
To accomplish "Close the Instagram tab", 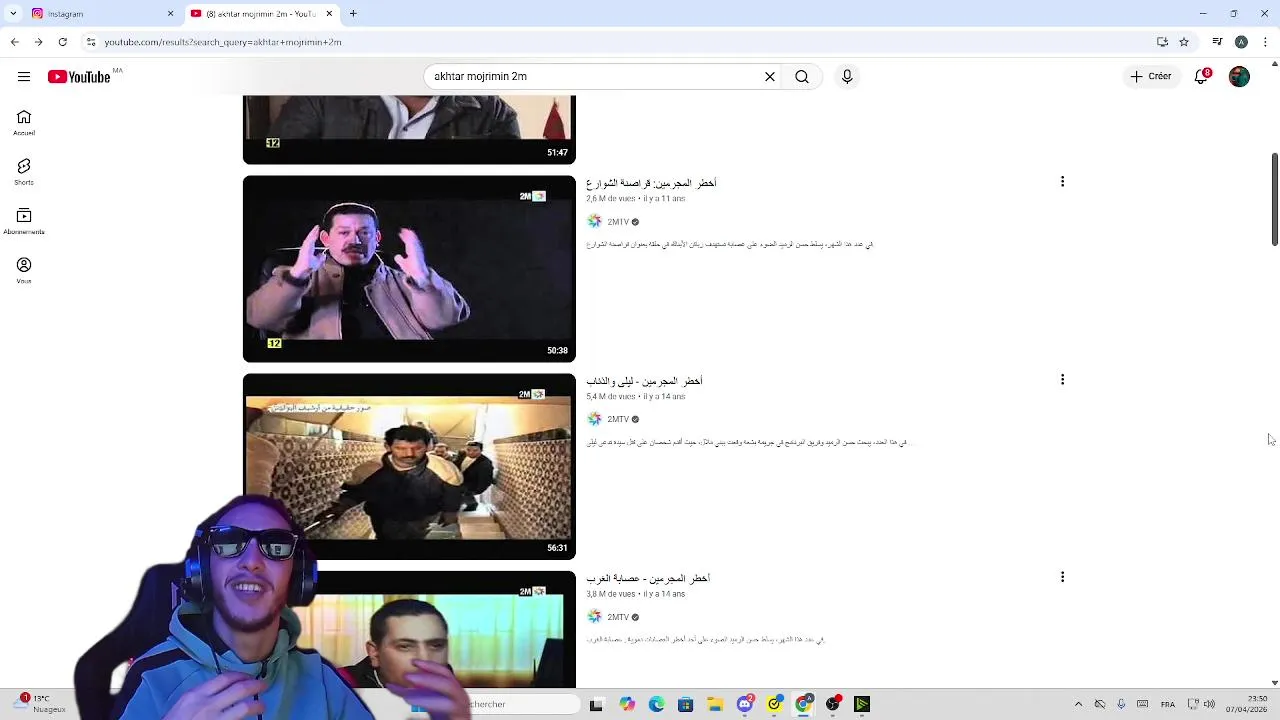I will click(x=170, y=14).
